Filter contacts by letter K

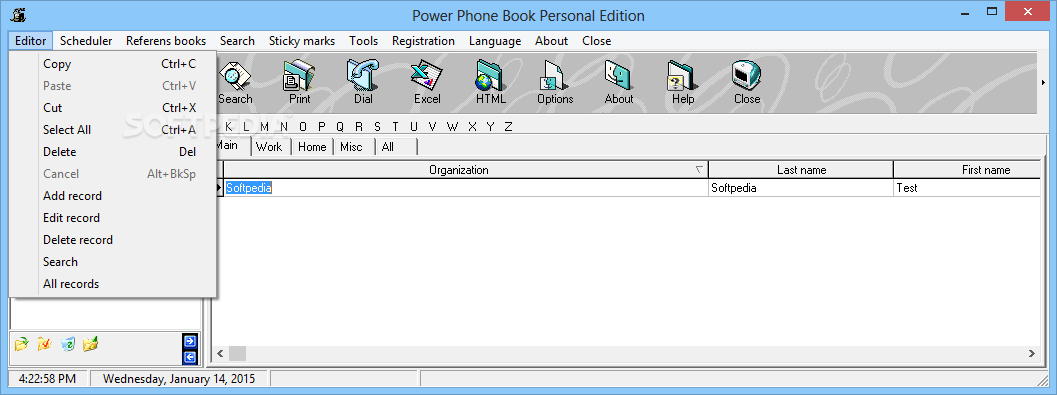(229, 126)
